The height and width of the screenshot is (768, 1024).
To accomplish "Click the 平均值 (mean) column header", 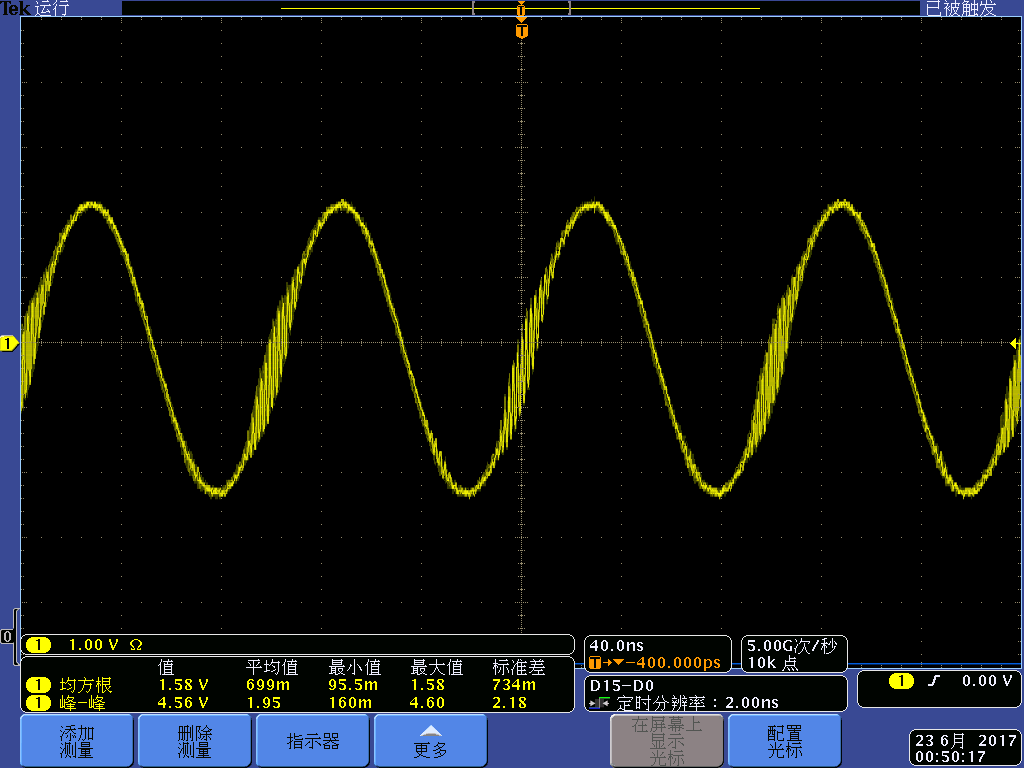I will [x=272, y=667].
